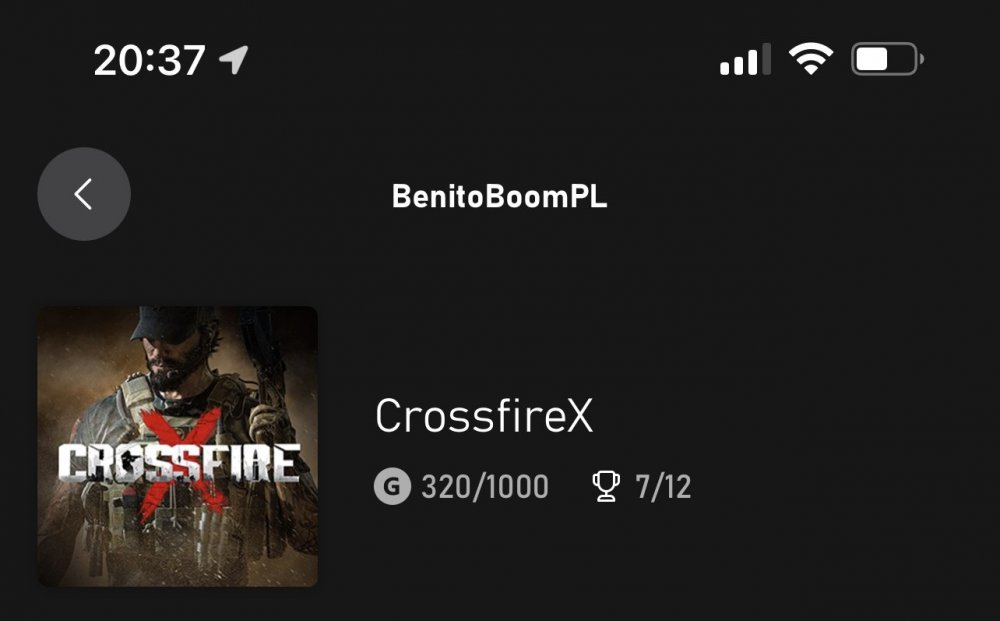Tap the location services arrow icon
This screenshot has height=621, width=1000.
click(x=233, y=61)
